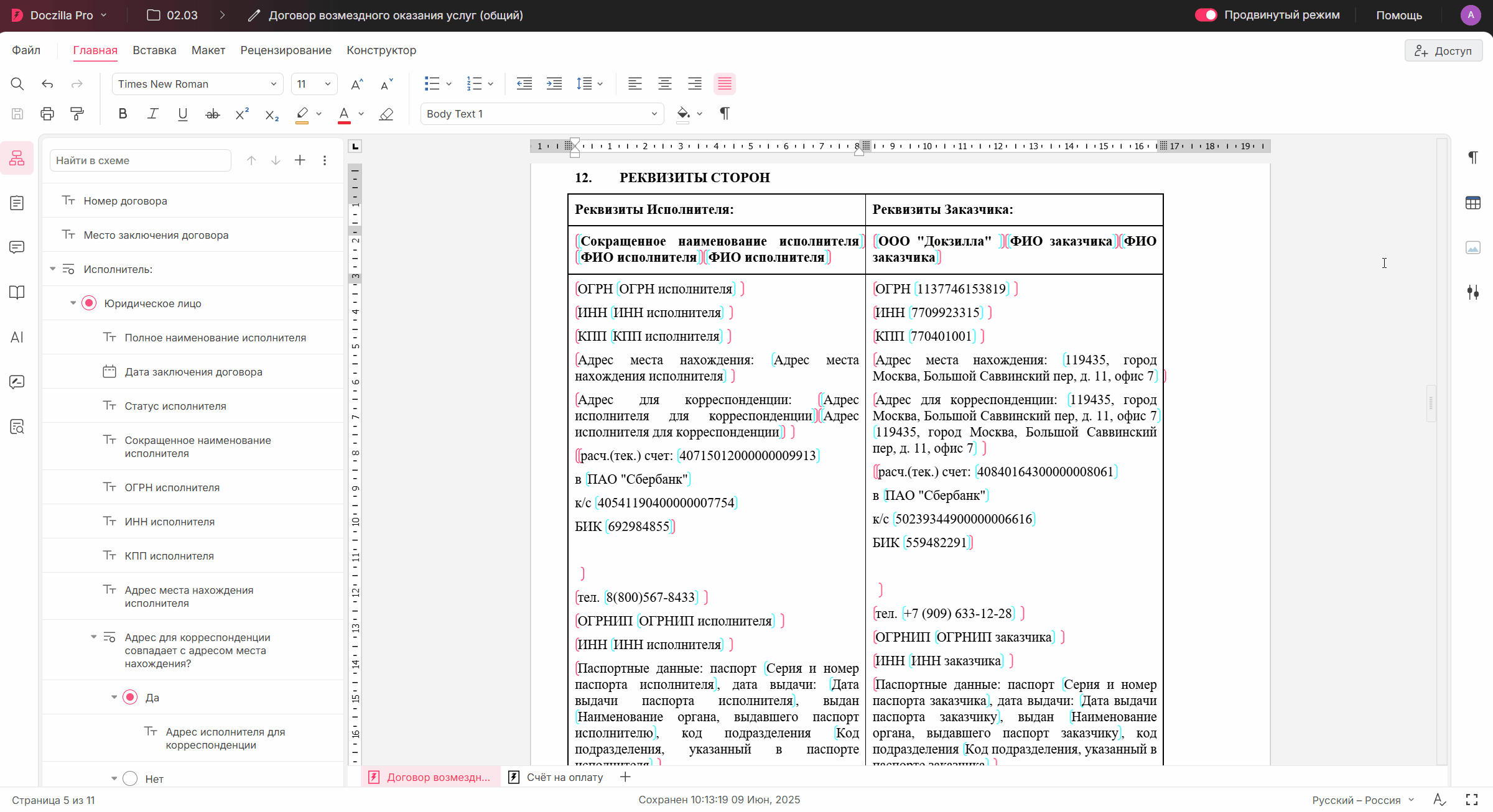The image size is (1493, 812).
Task: Toggle bold formatting
Action: tap(123, 114)
